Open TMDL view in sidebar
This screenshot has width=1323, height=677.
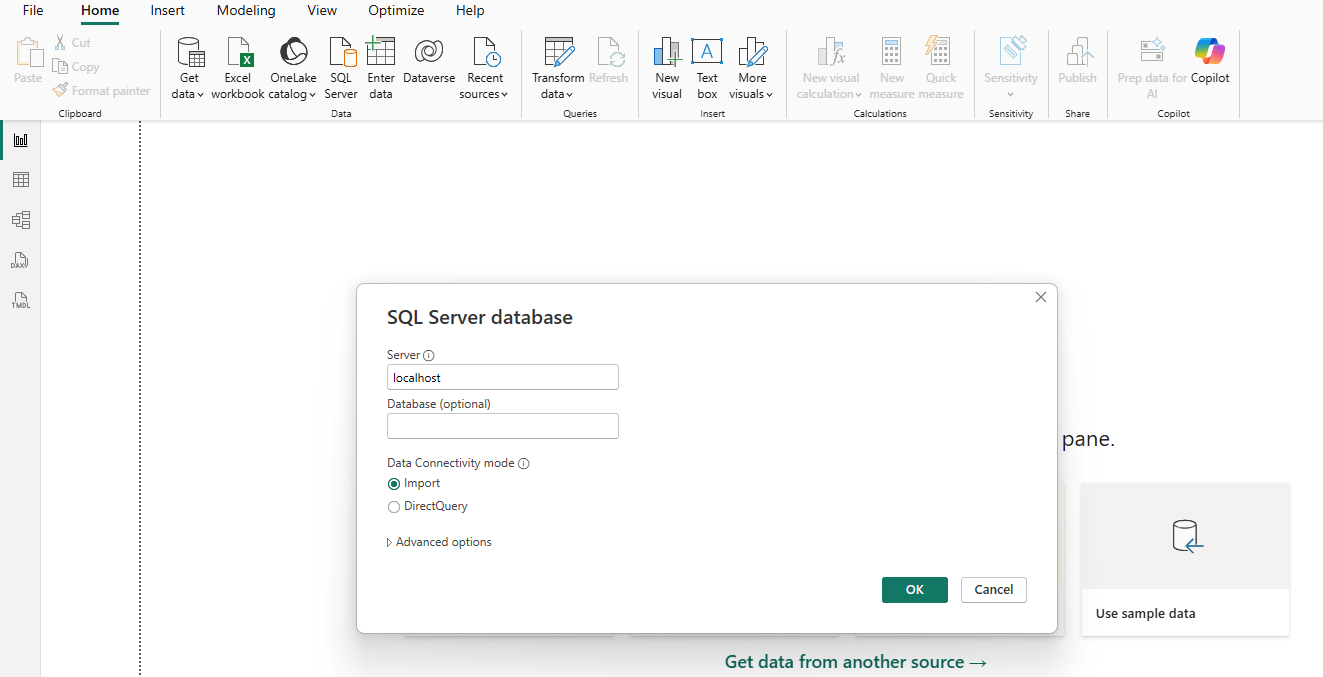(x=20, y=300)
